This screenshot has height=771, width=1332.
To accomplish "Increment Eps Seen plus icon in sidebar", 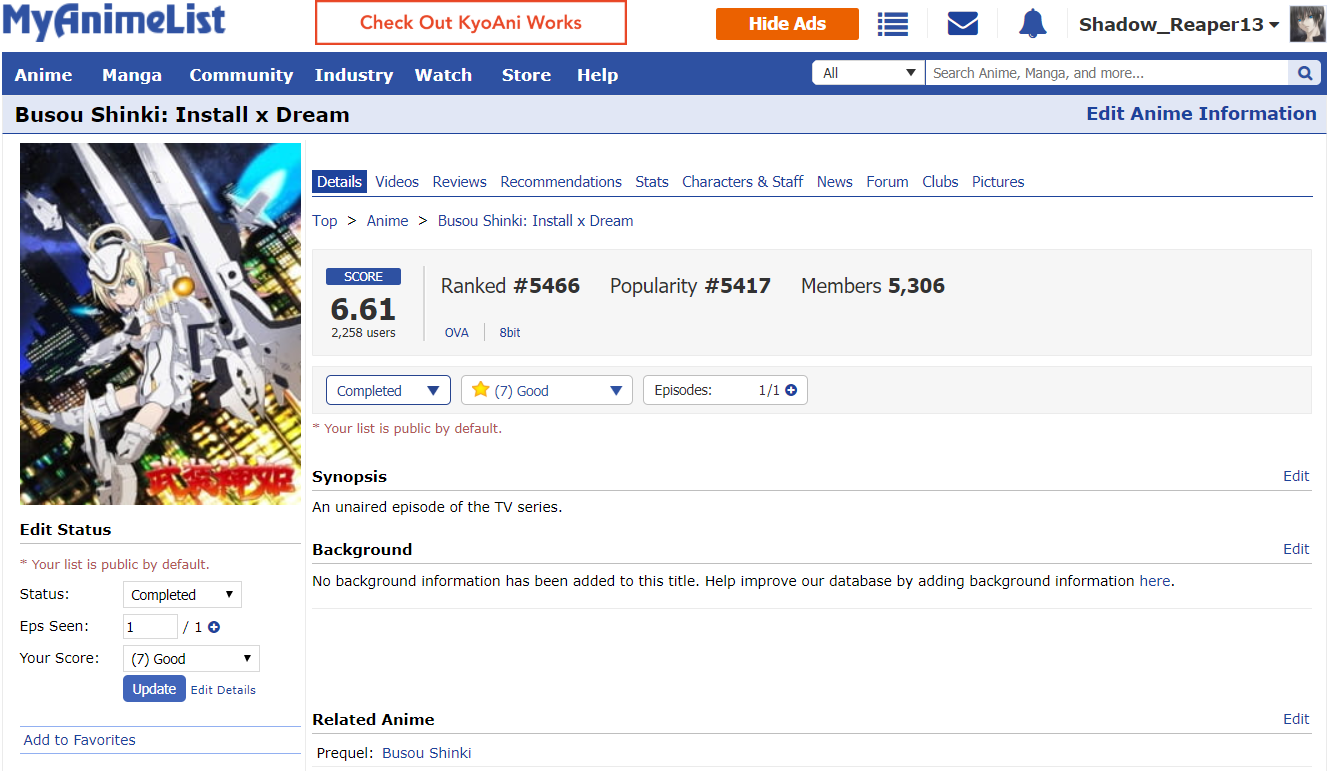I will pos(214,627).
